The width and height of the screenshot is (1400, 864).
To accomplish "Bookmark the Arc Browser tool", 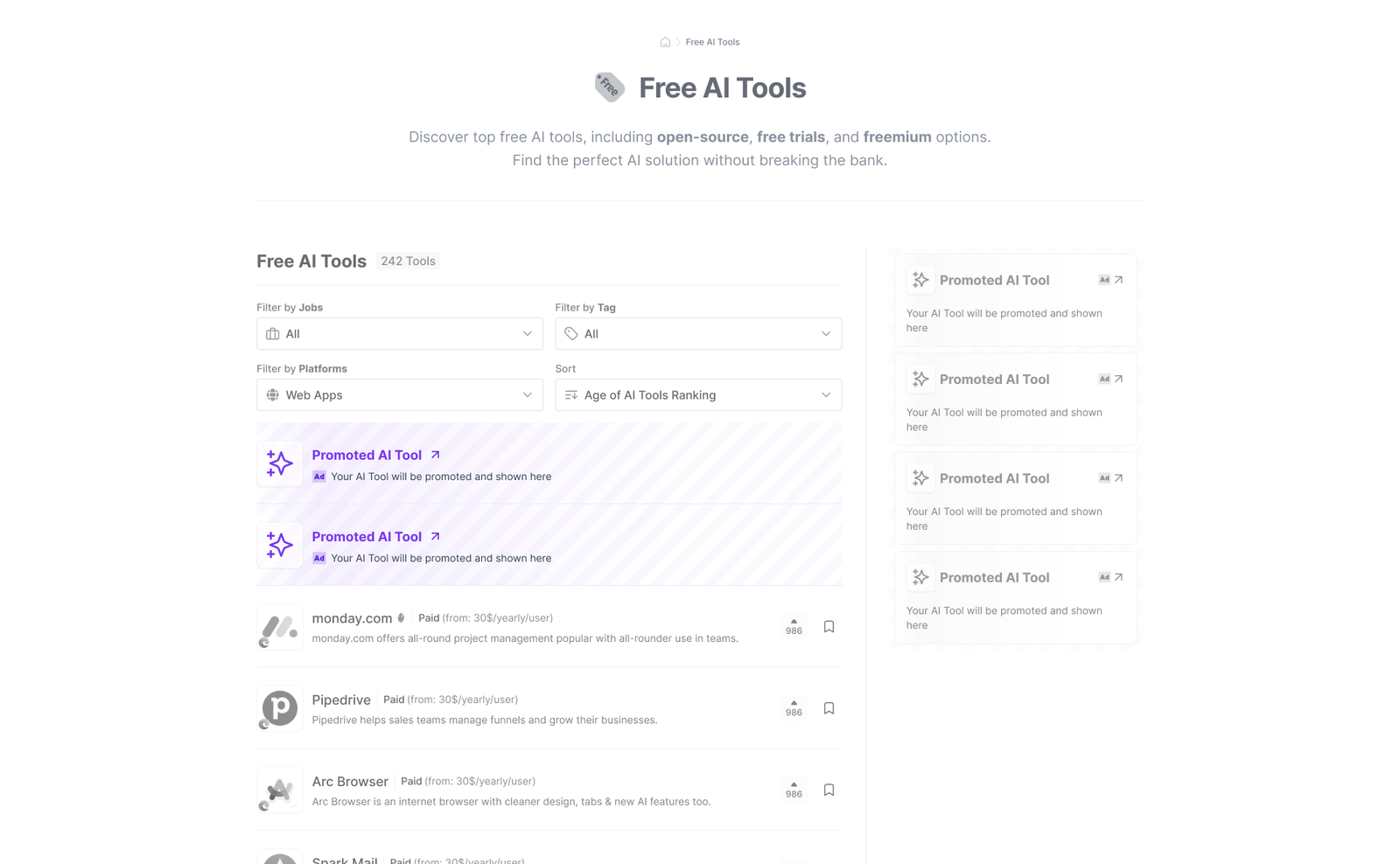I will (x=829, y=790).
